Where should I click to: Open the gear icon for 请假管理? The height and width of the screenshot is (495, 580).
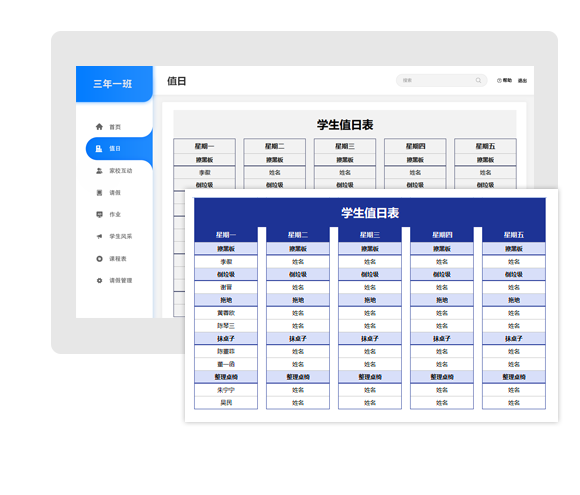[99, 280]
